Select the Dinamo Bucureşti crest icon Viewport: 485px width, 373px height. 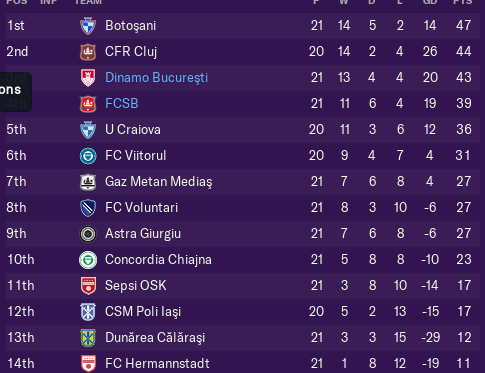tap(88, 78)
